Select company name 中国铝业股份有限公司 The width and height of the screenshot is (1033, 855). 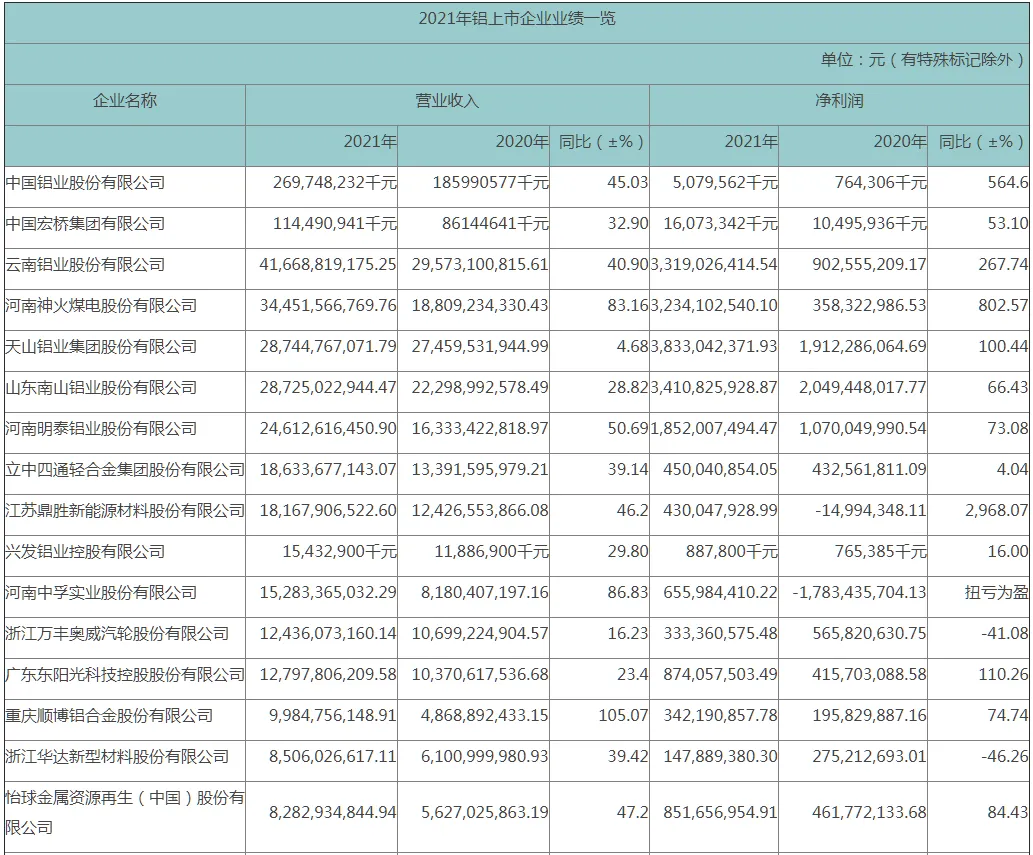coord(85,182)
